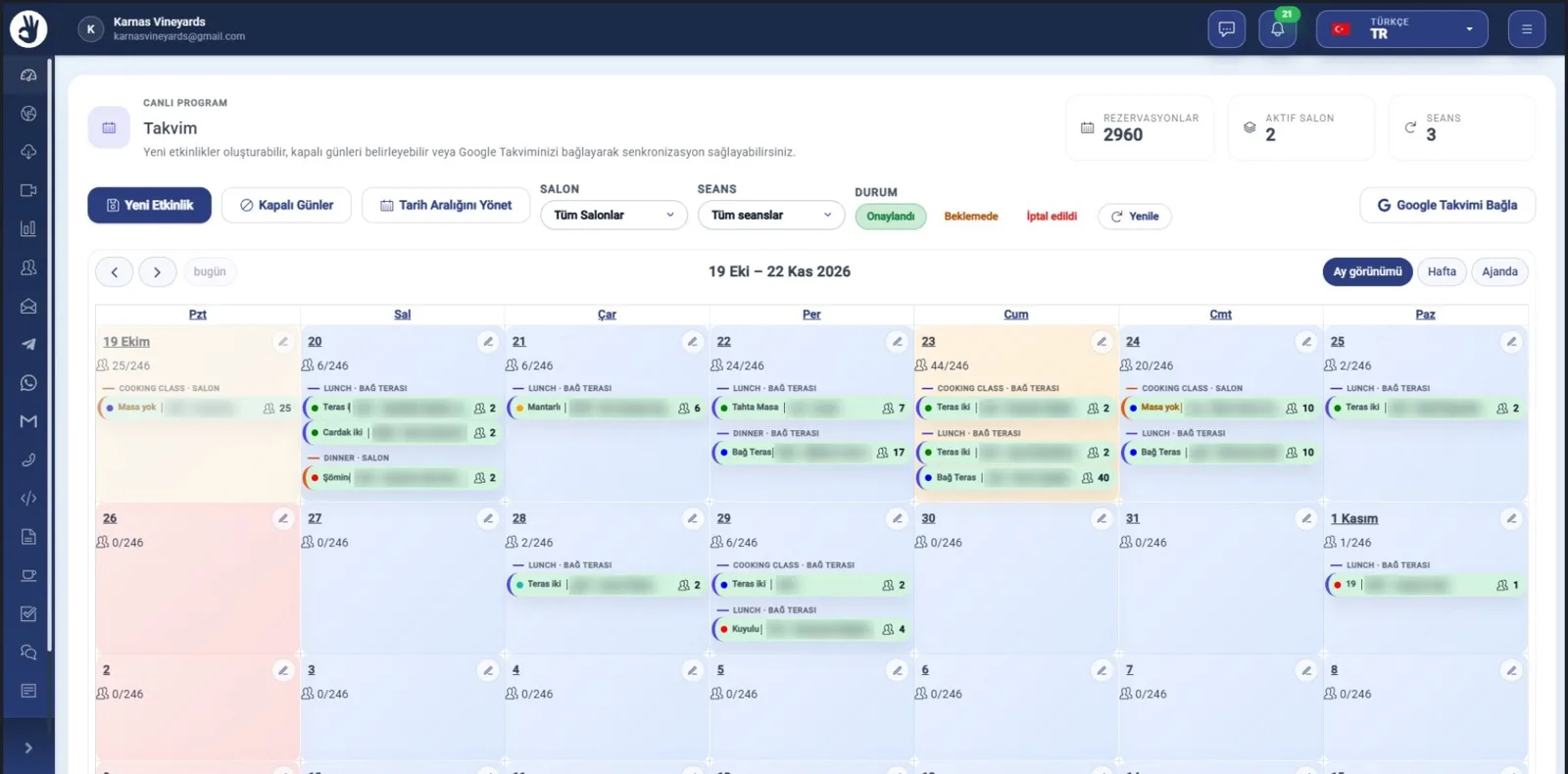Open the Türkçe TR language selector
The height and width of the screenshot is (774, 1568).
[x=1401, y=29]
